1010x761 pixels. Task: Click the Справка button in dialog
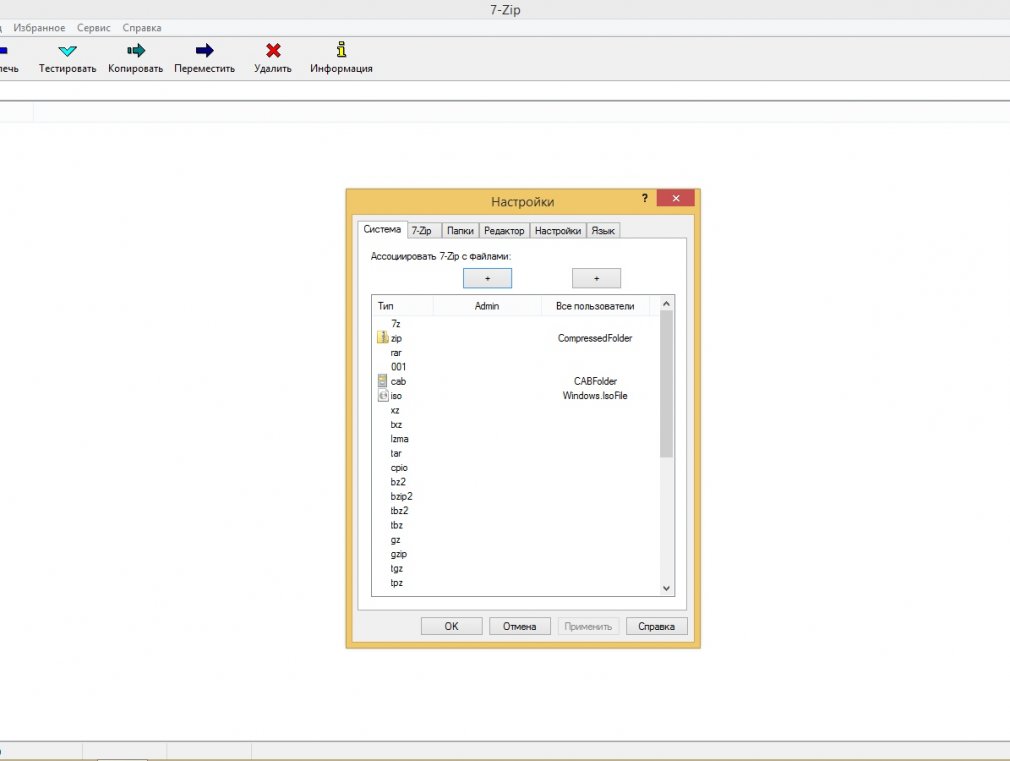656,626
